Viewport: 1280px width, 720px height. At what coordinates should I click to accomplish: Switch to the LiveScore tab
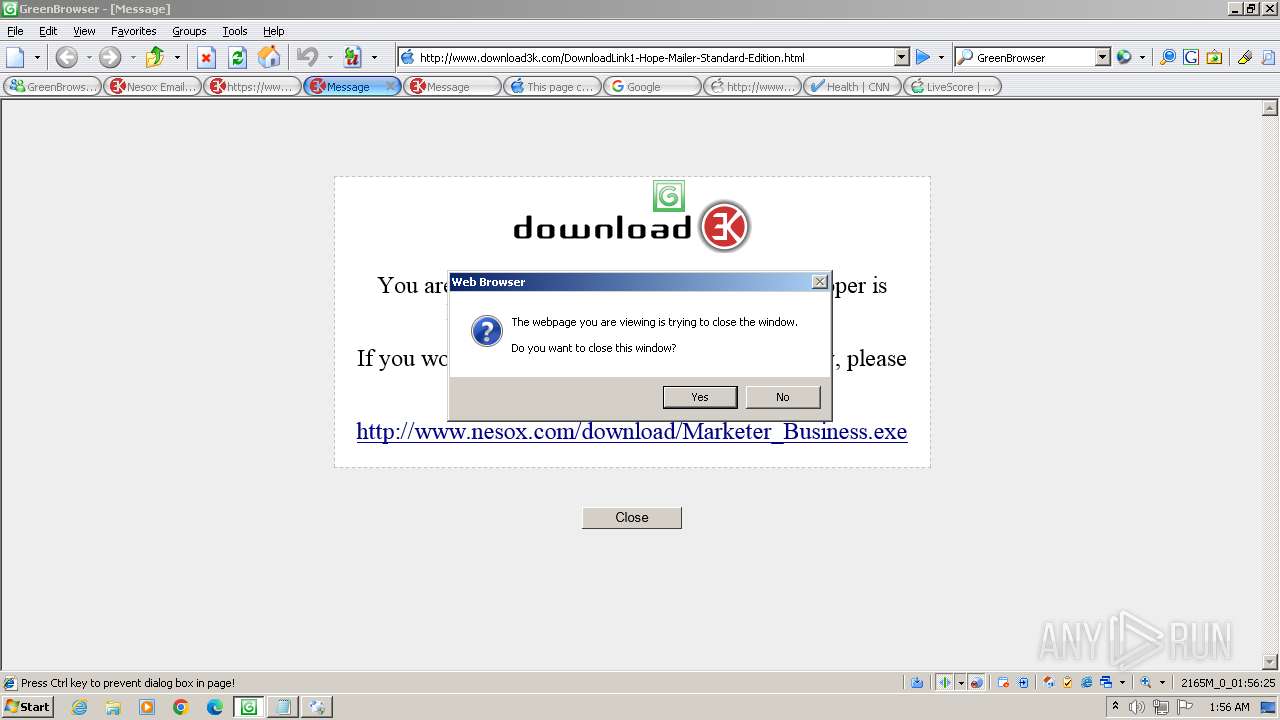tap(953, 87)
